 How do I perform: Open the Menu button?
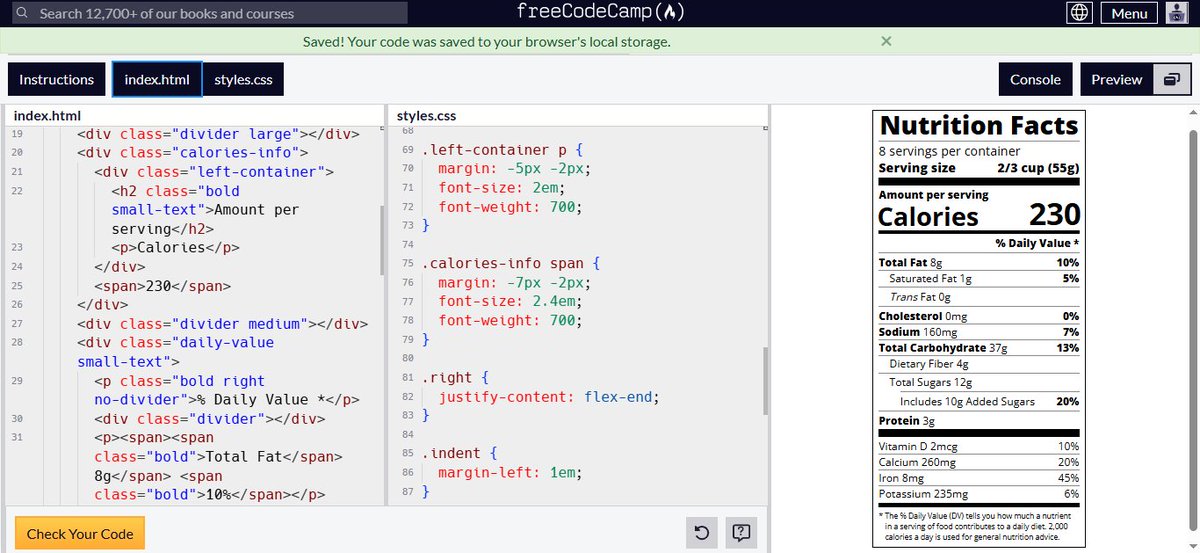[x=1129, y=13]
